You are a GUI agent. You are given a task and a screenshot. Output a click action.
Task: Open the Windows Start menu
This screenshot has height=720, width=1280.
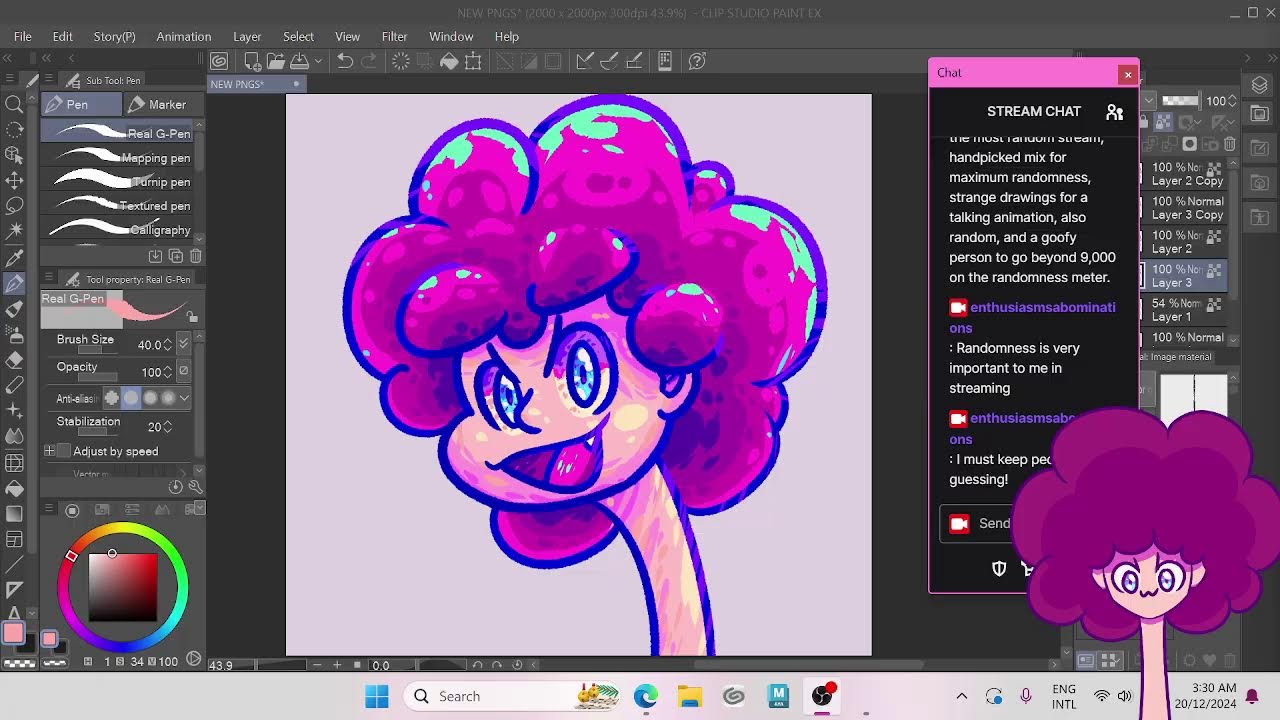coord(377,696)
